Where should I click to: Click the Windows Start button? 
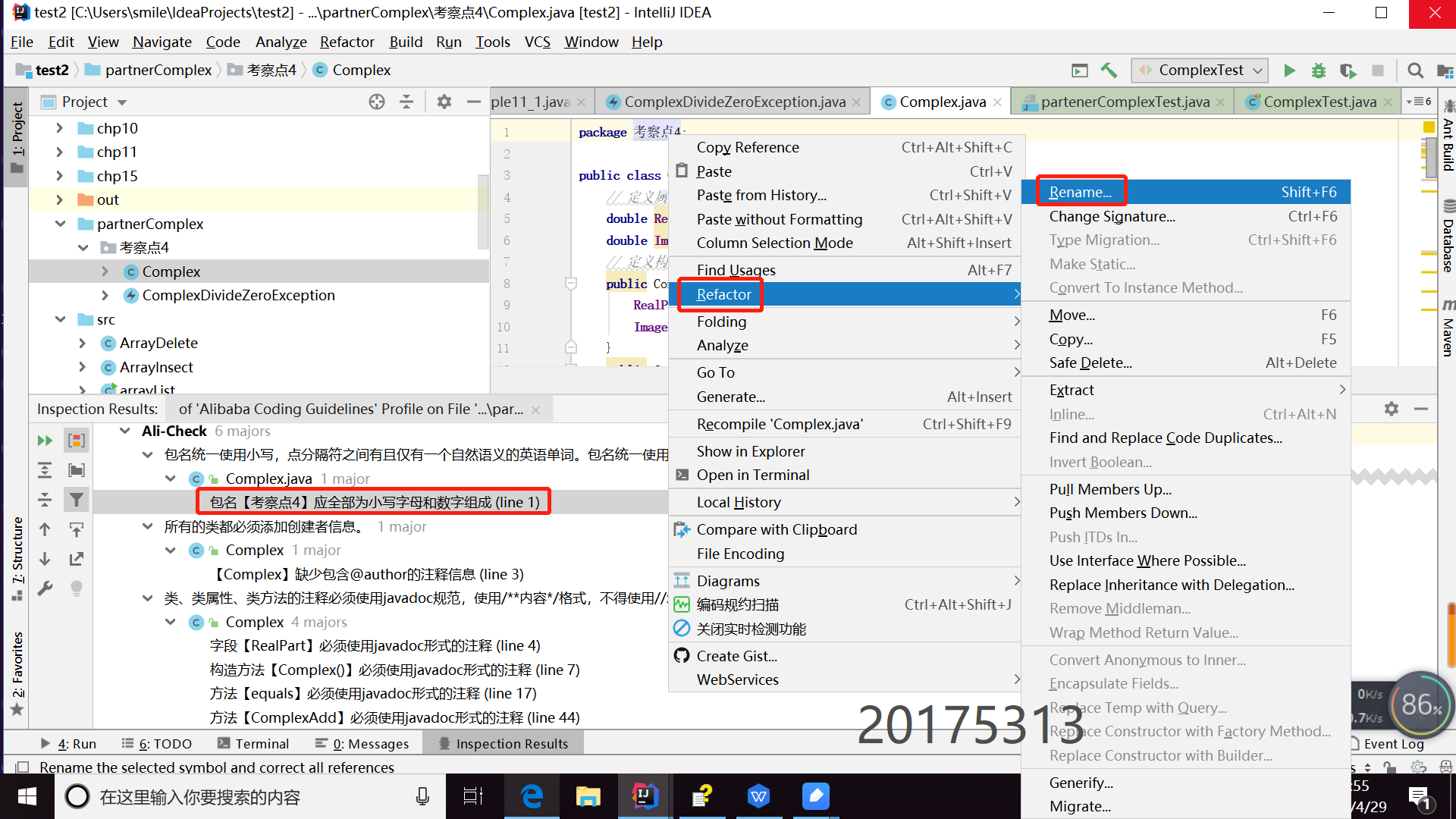[x=27, y=796]
